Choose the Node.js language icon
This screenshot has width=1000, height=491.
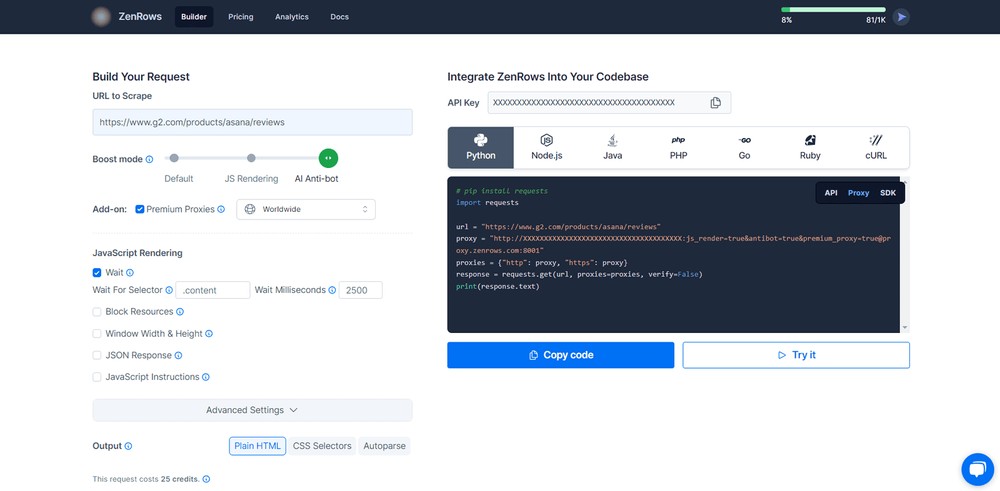[x=546, y=140]
